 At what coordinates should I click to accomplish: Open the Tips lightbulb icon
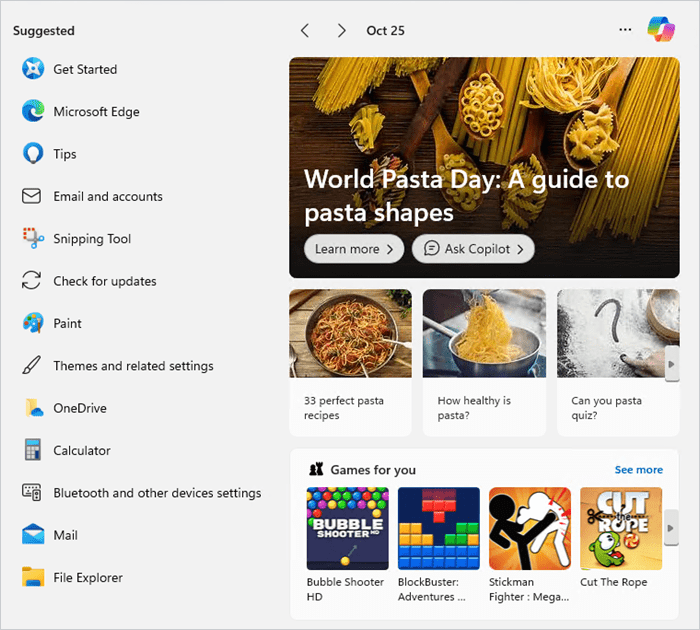(33, 154)
